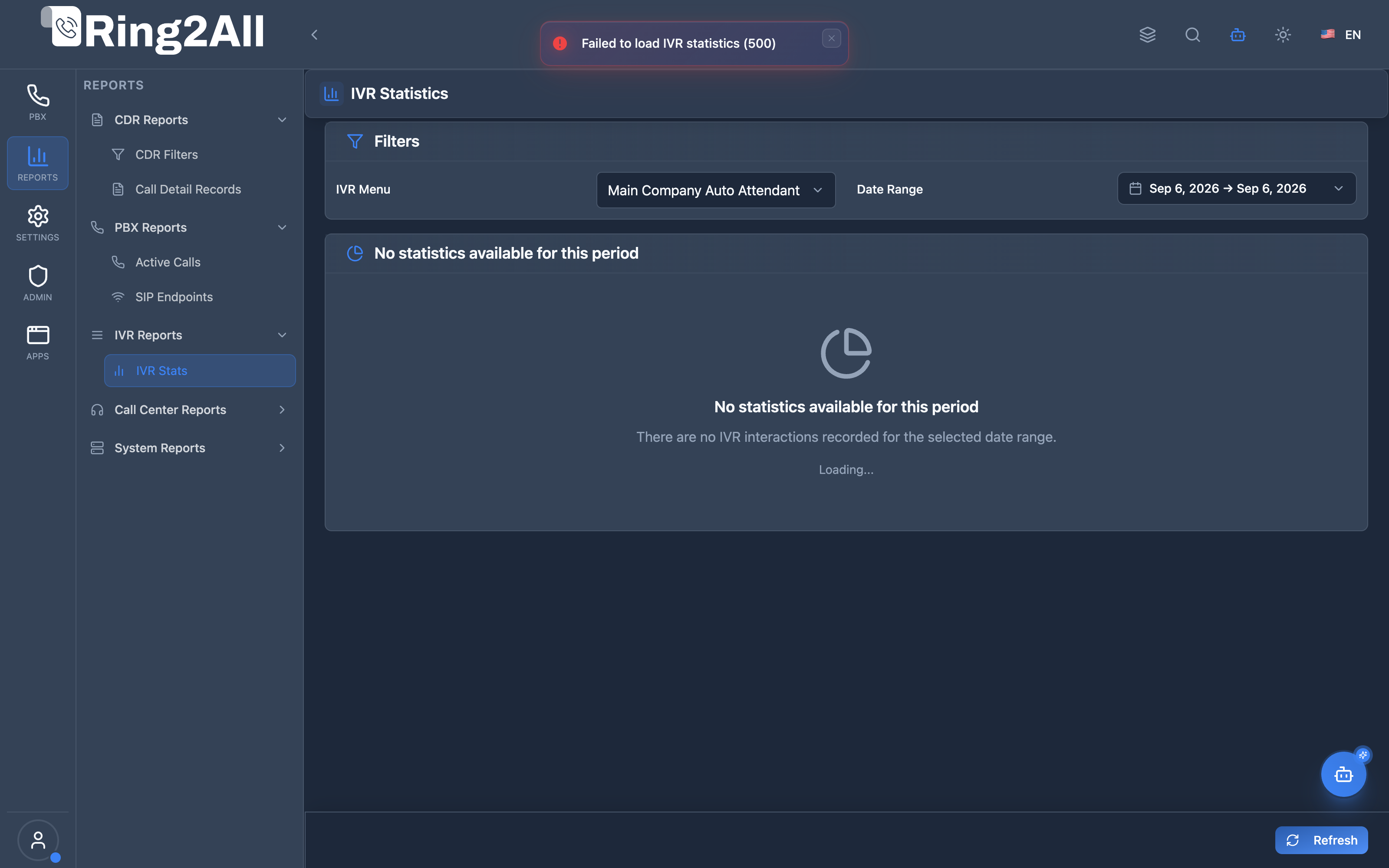Image resolution: width=1389 pixels, height=868 pixels.
Task: Select Active Calls menu item
Action: [168, 262]
